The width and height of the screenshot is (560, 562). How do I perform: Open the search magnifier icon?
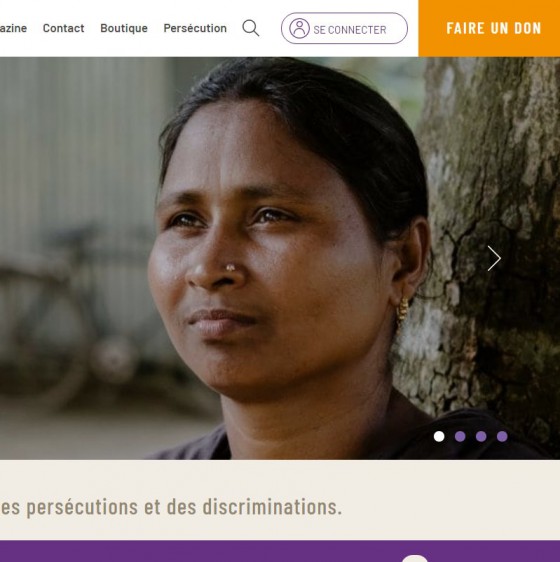coord(251,28)
